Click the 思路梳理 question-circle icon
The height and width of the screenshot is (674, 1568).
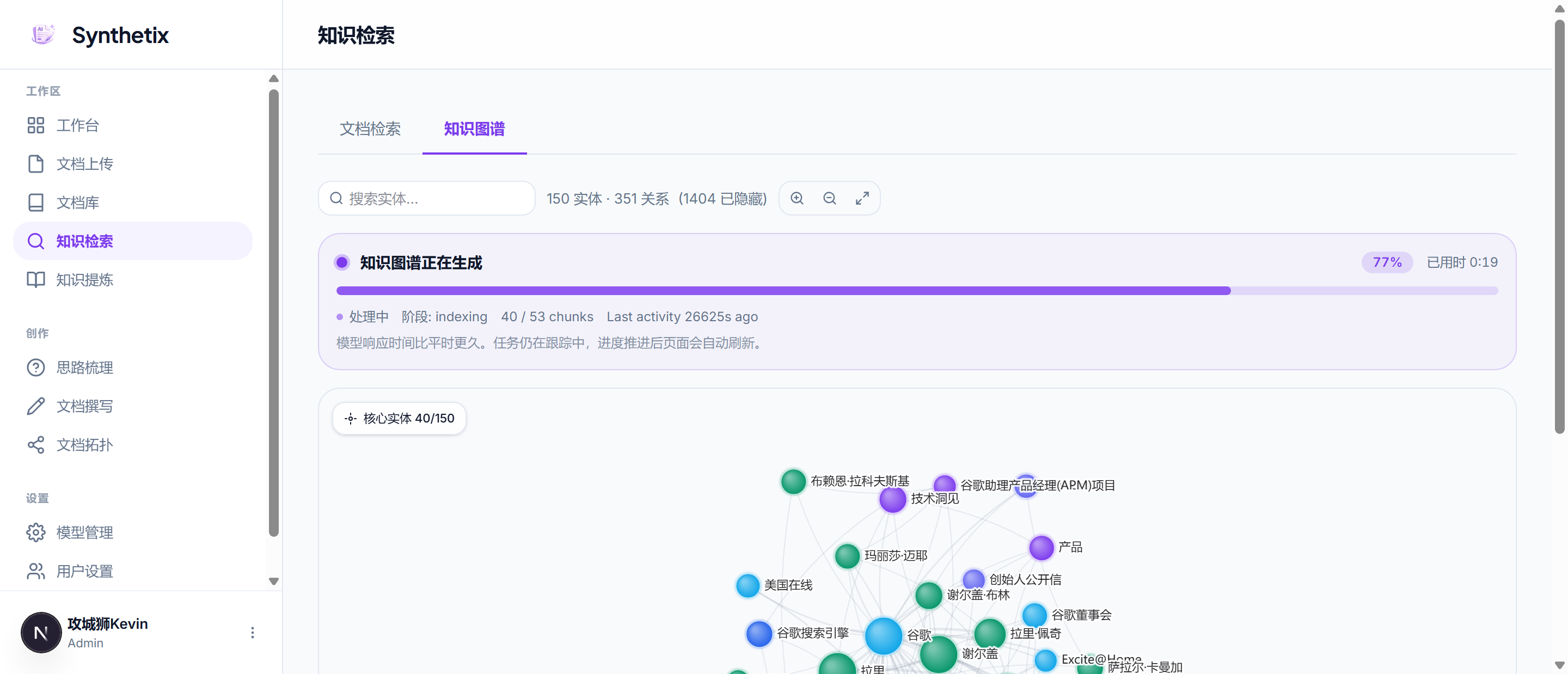(x=36, y=367)
